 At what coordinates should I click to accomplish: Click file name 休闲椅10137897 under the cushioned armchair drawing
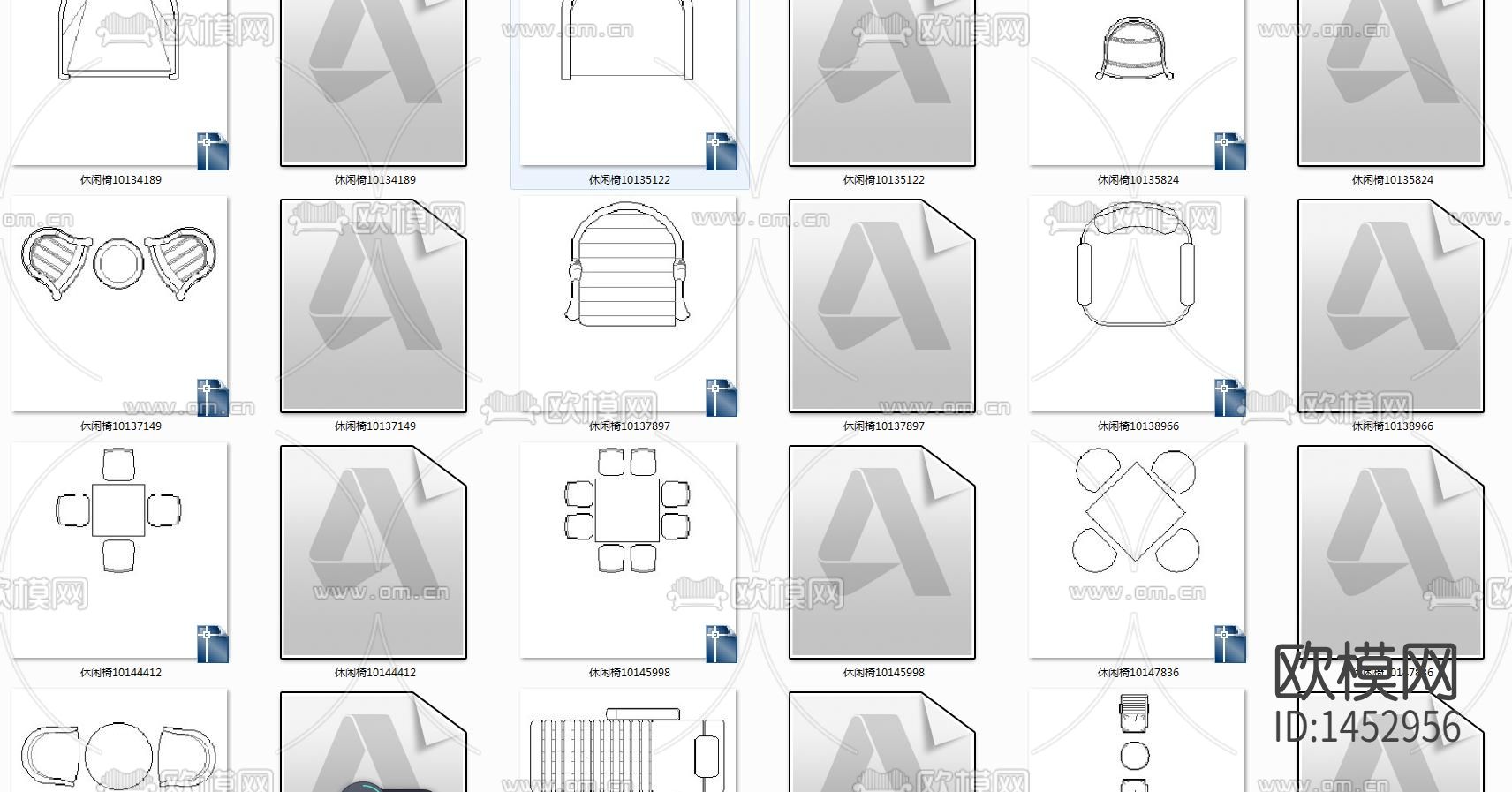[x=630, y=426]
